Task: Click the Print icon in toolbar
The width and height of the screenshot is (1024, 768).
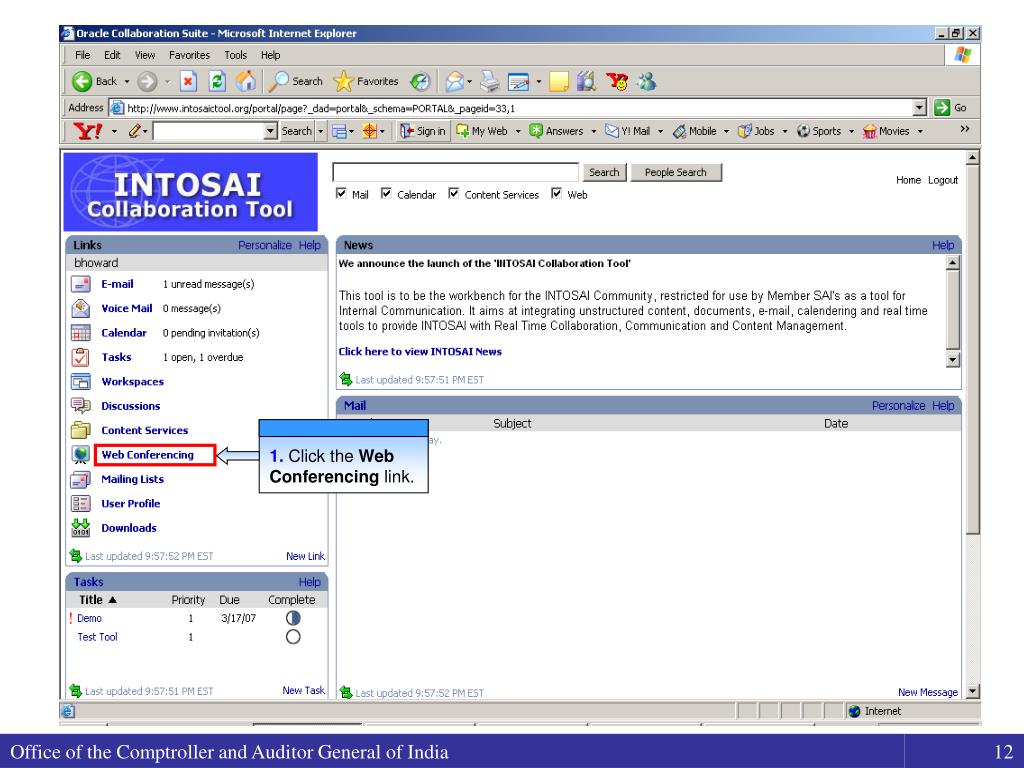Action: click(x=490, y=82)
